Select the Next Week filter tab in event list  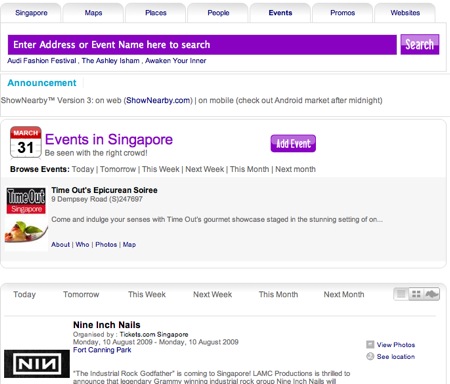click(x=212, y=295)
